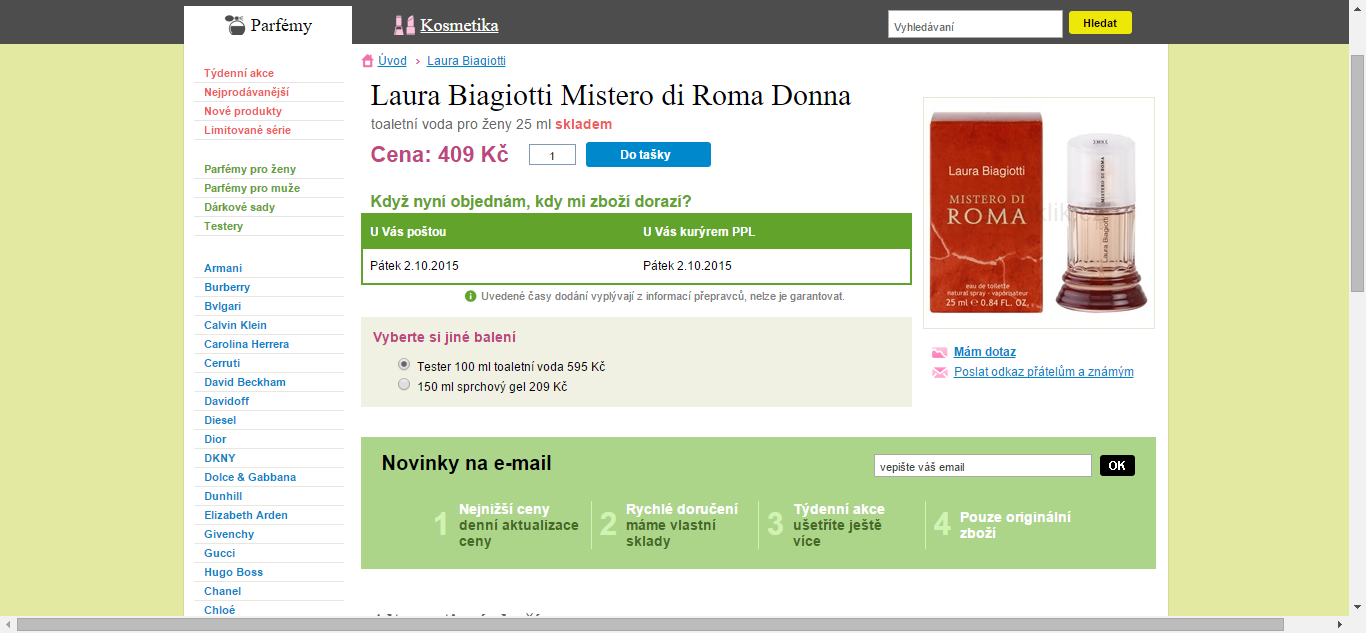Open the Kosmetika tab
This screenshot has width=1366, height=633.
click(x=459, y=25)
